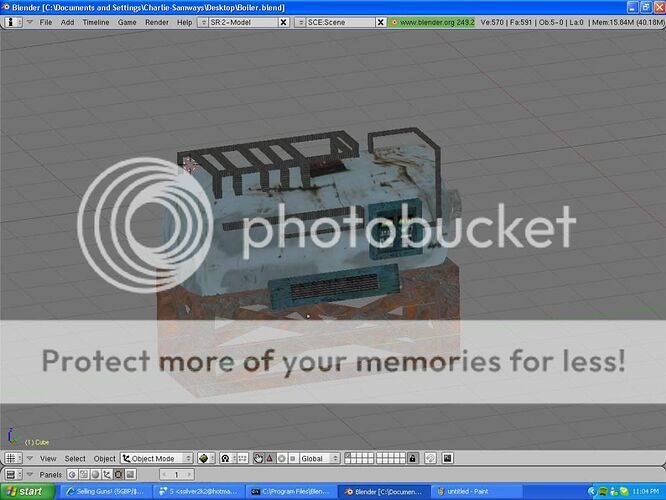
Task: Collapse the 3D view header menus triangle
Action: tap(30, 458)
